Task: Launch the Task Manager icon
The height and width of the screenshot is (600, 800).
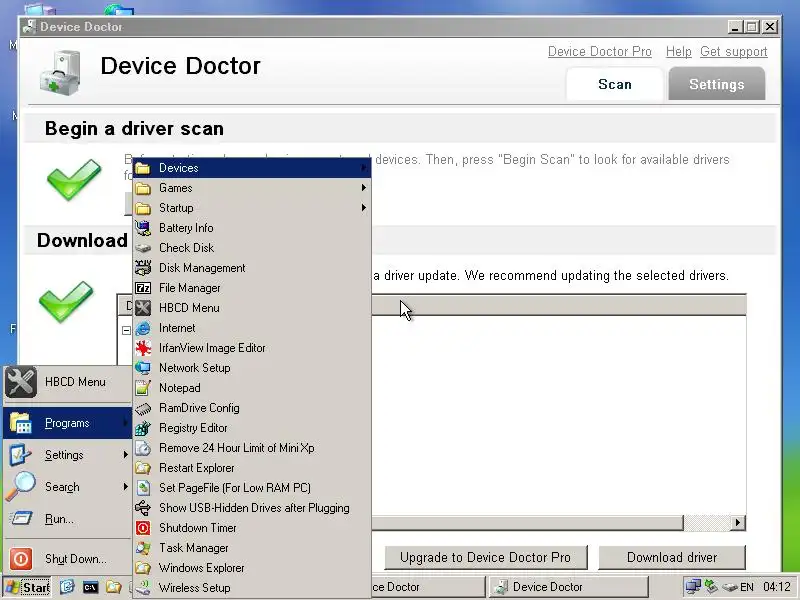Action: pyautogui.click(x=143, y=548)
